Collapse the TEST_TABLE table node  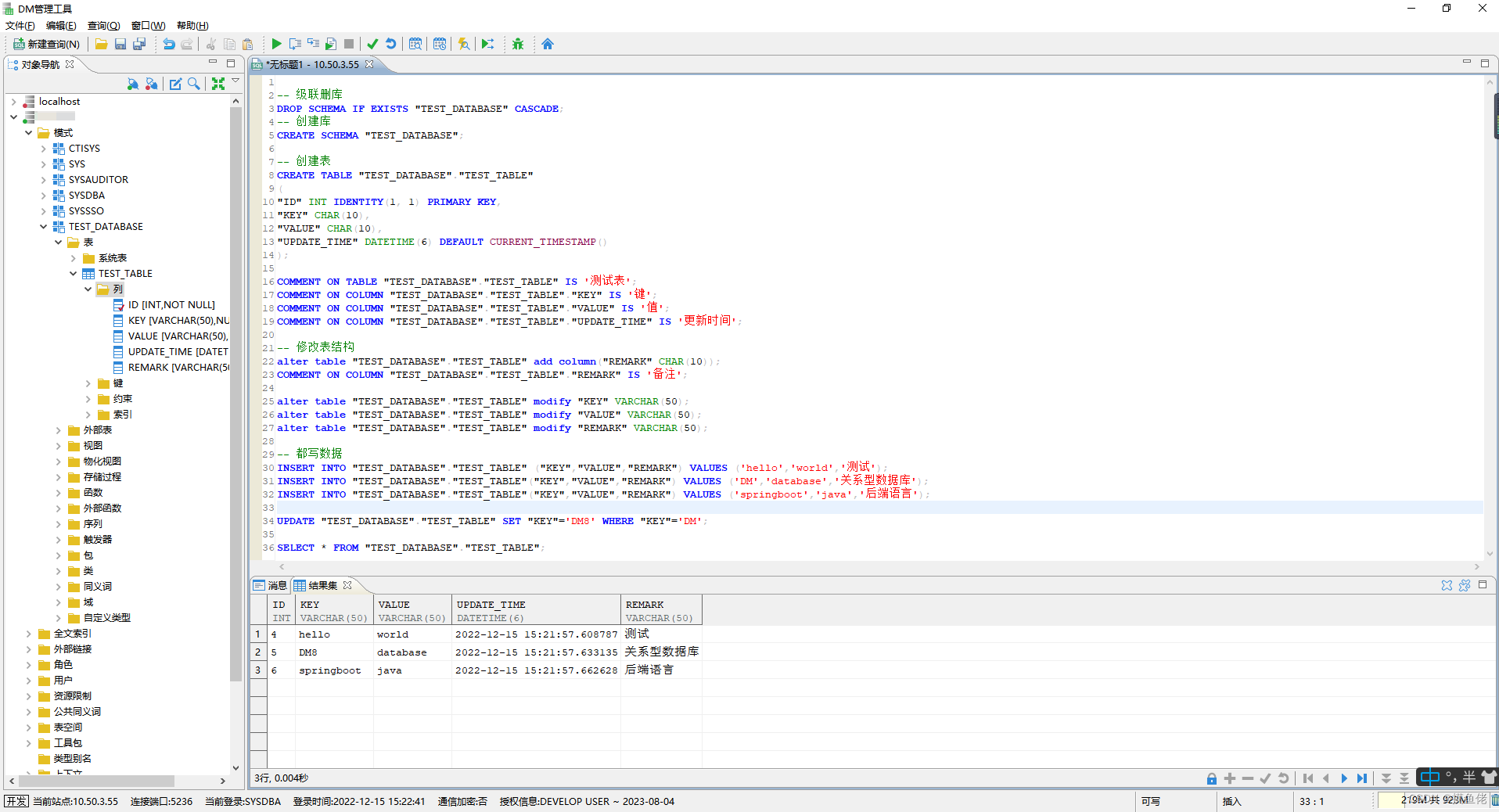[73, 274]
